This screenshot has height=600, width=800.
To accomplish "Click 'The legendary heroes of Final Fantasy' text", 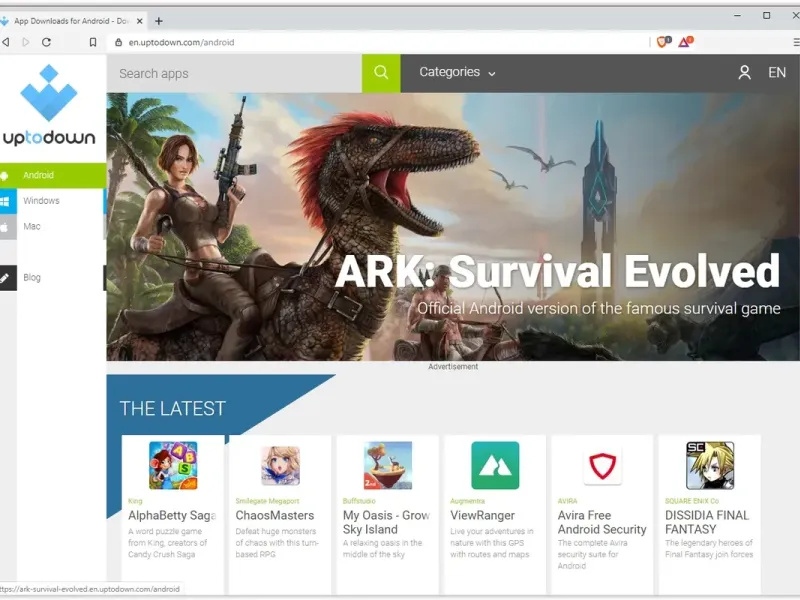I will pos(709,548).
